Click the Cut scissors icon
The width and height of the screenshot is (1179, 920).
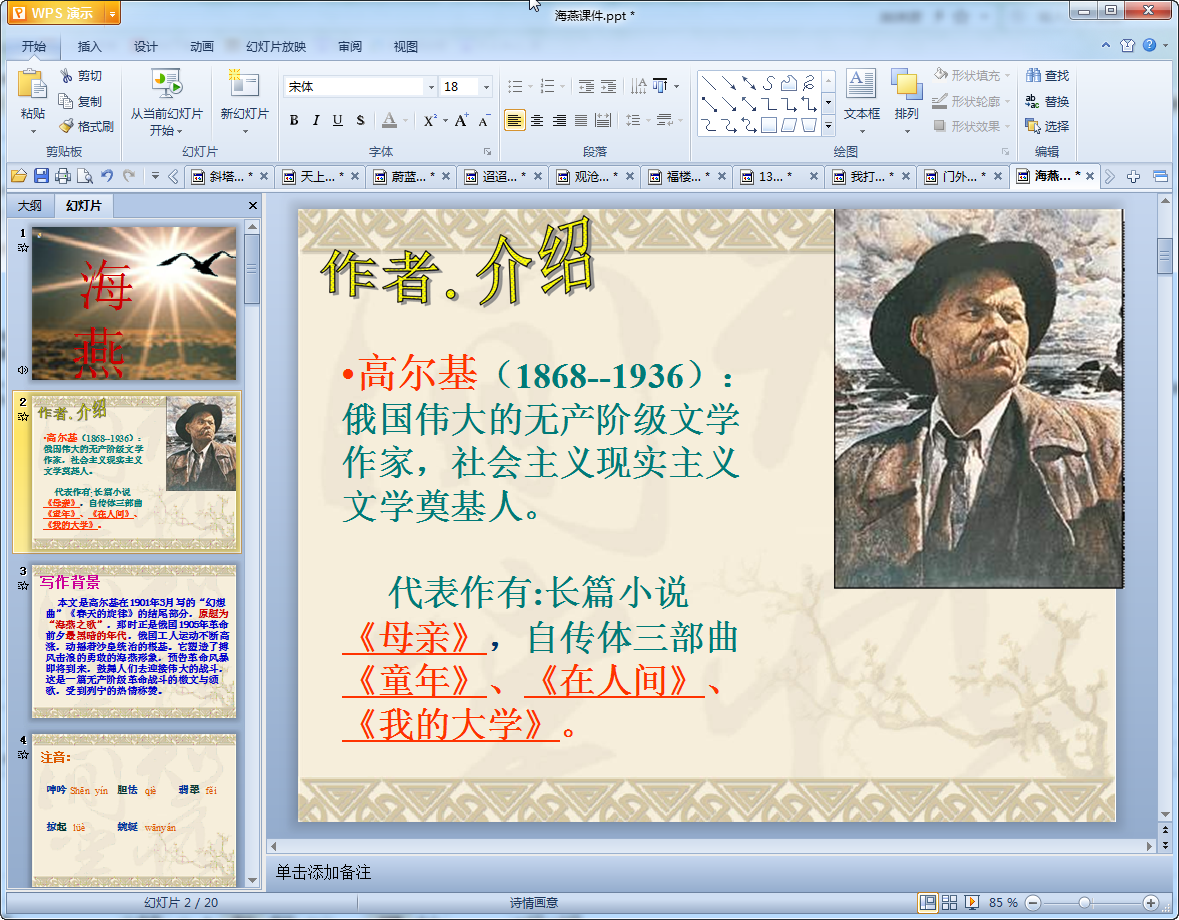(x=68, y=75)
